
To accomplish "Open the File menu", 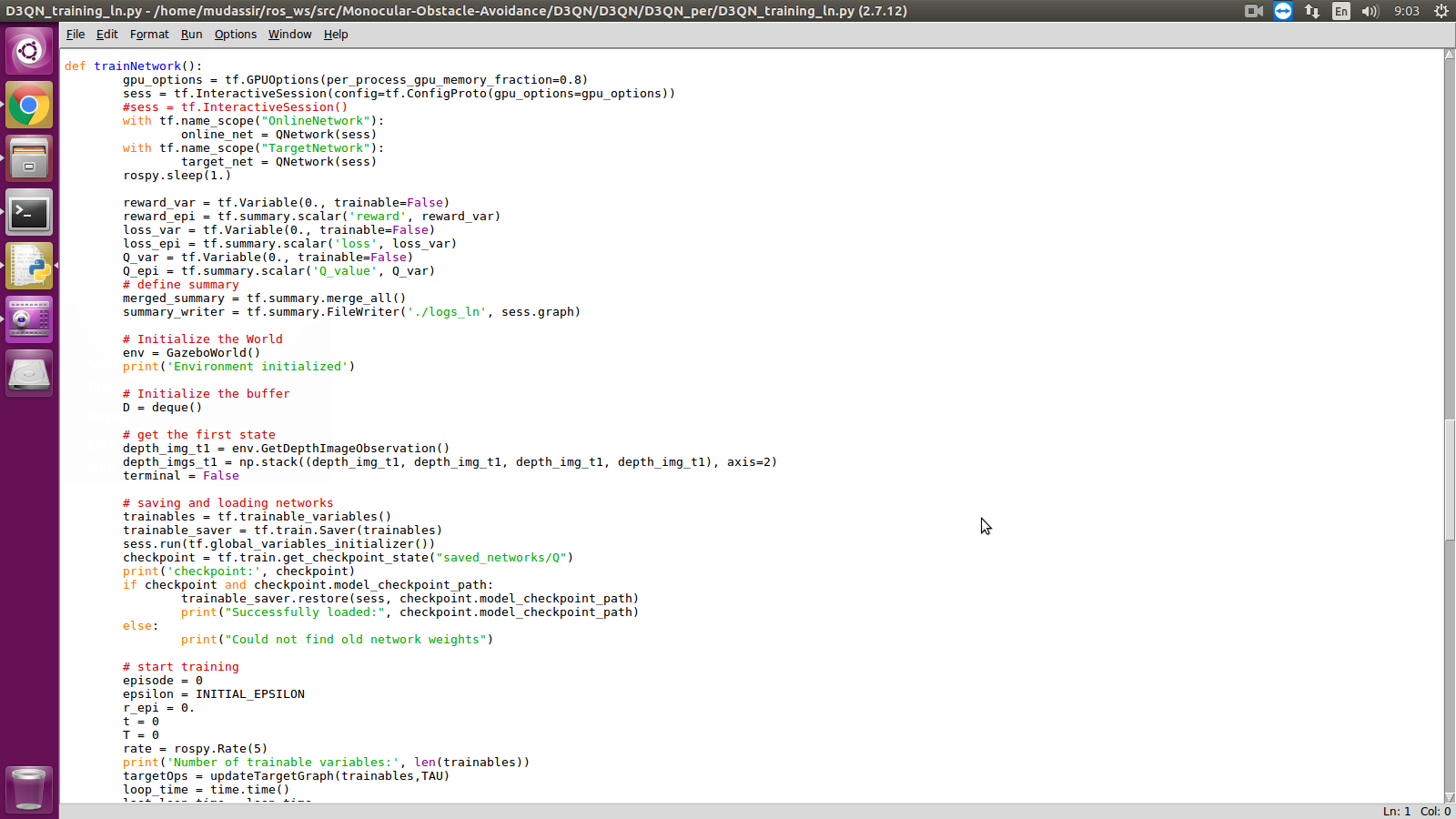I will tap(76, 35).
